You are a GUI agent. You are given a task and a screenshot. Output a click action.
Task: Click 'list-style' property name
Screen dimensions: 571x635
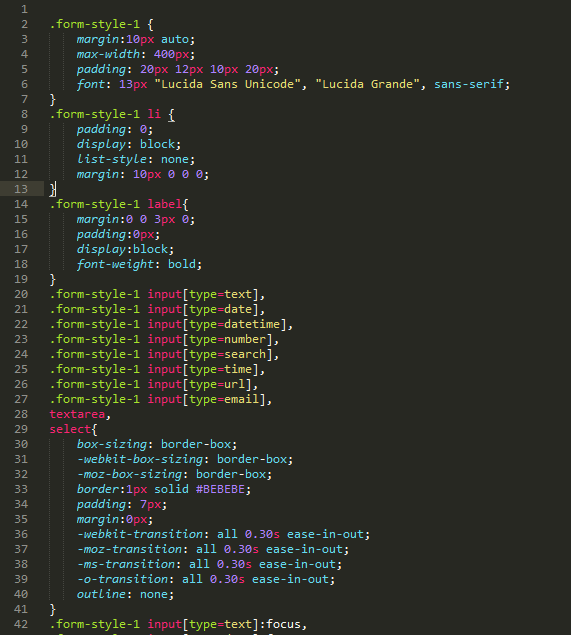coord(112,159)
